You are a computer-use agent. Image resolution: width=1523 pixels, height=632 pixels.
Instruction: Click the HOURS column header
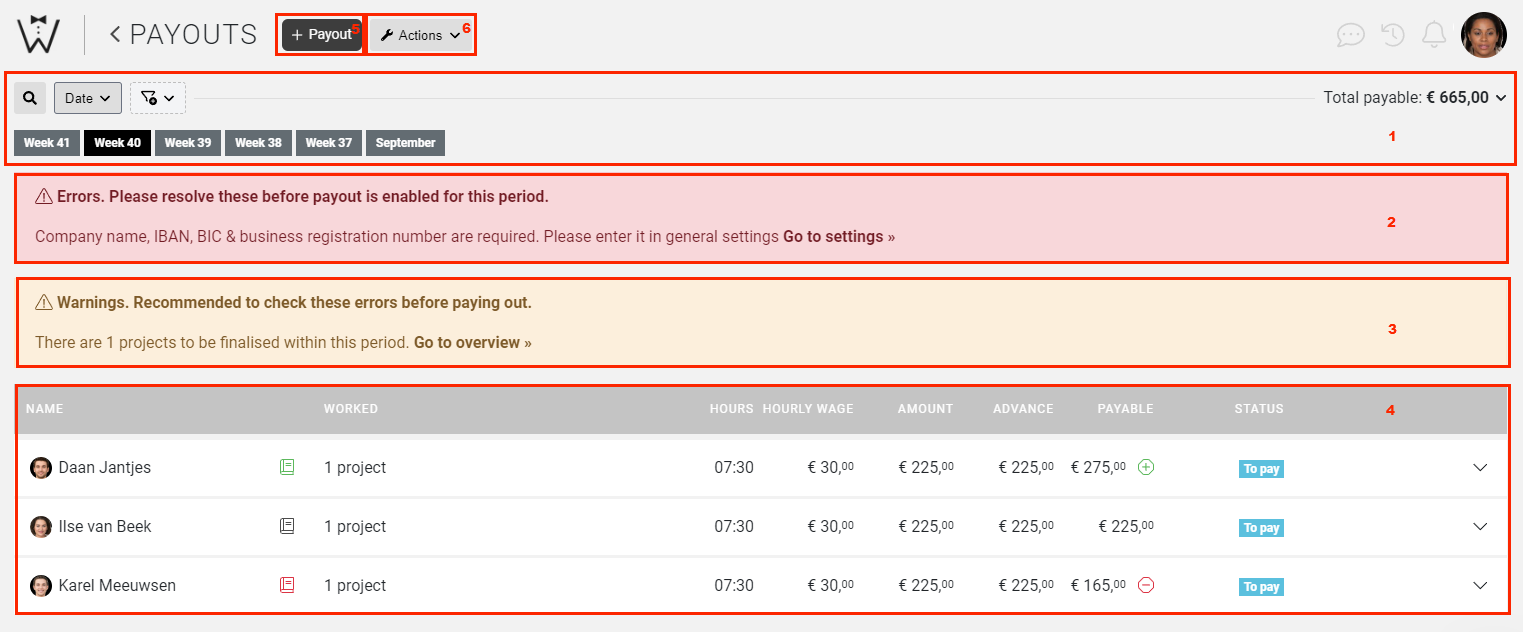[x=732, y=409]
